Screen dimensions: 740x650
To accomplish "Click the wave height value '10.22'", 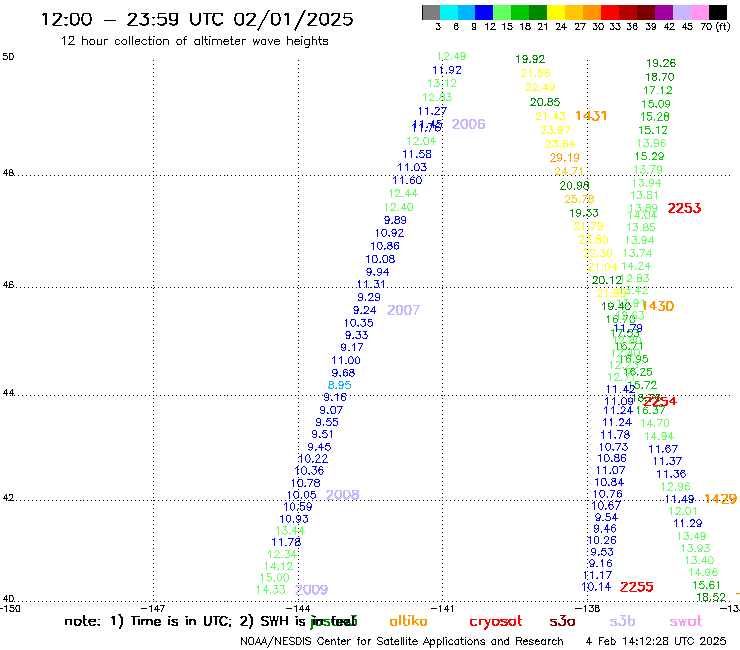I will coord(312,459).
